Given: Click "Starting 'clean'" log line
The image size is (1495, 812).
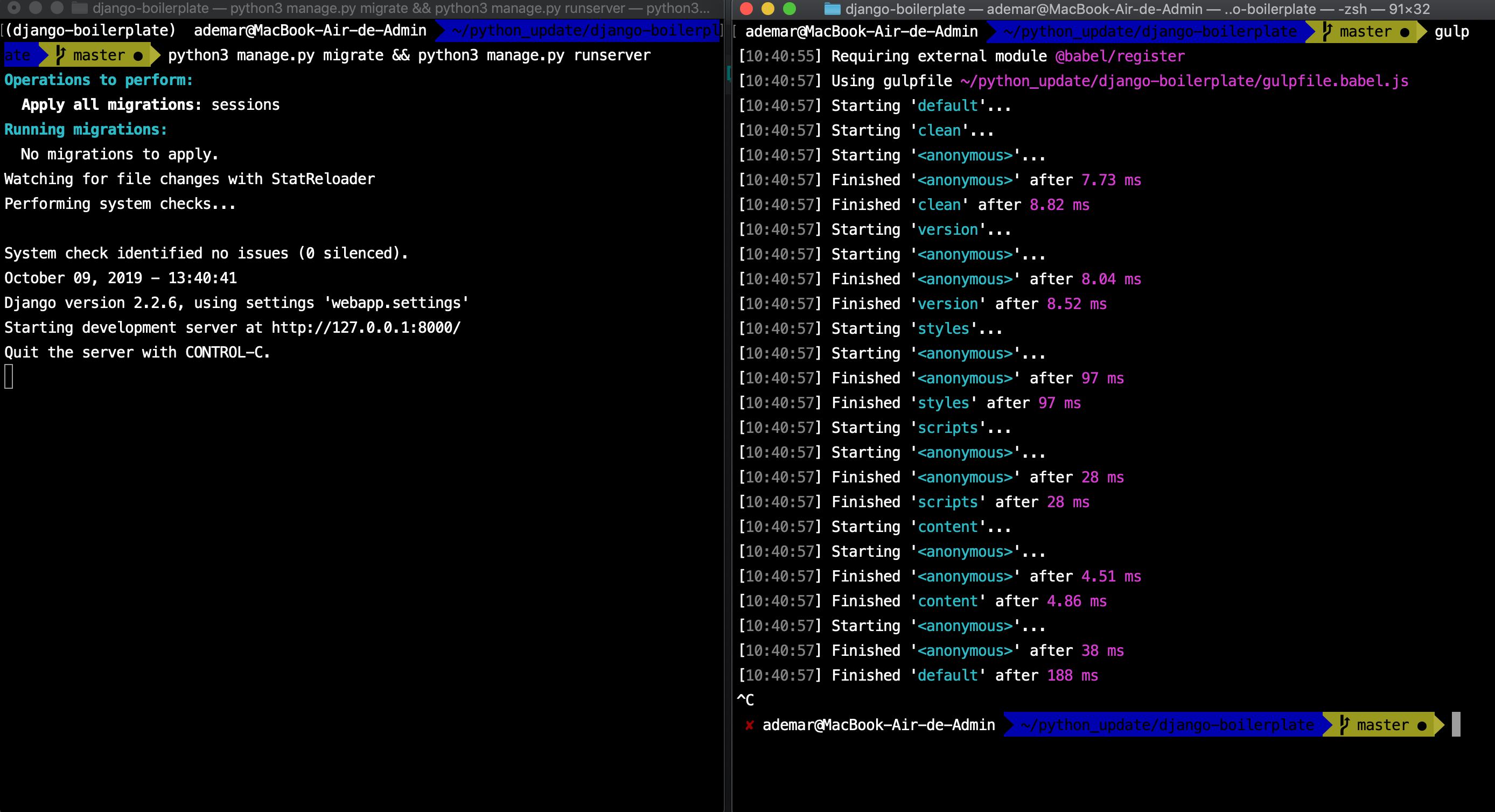Looking at the screenshot, I should click(865, 131).
